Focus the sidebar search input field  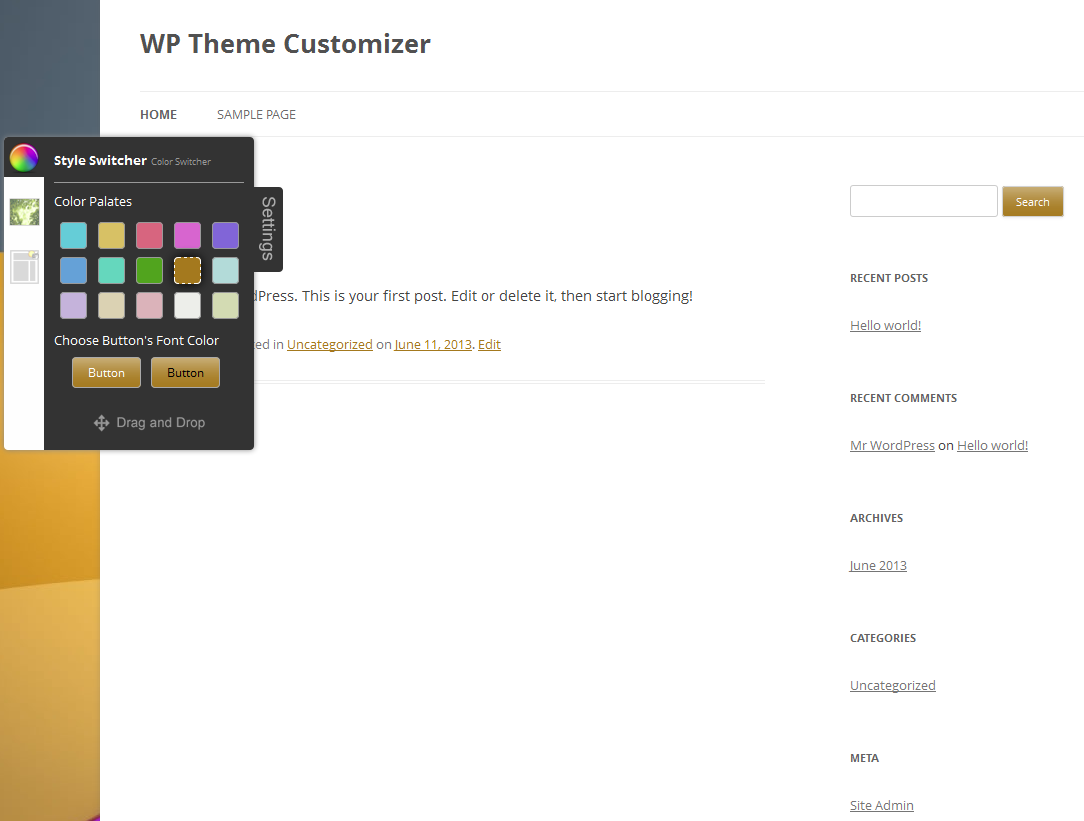[924, 201]
